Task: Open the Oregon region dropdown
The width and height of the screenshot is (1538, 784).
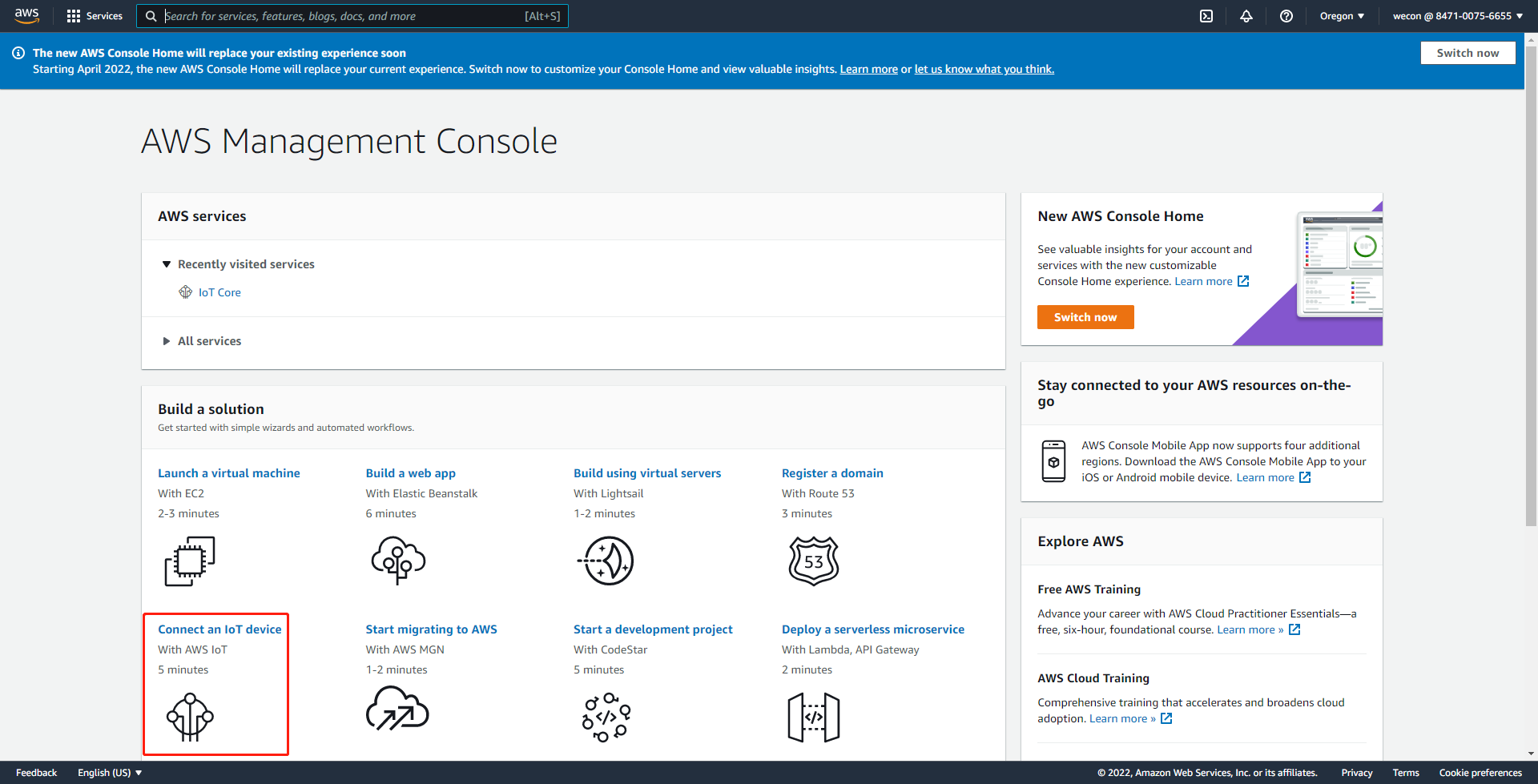Action: click(1342, 16)
